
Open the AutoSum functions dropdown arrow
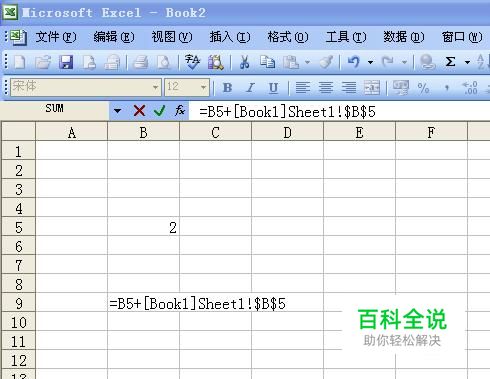tap(467, 62)
